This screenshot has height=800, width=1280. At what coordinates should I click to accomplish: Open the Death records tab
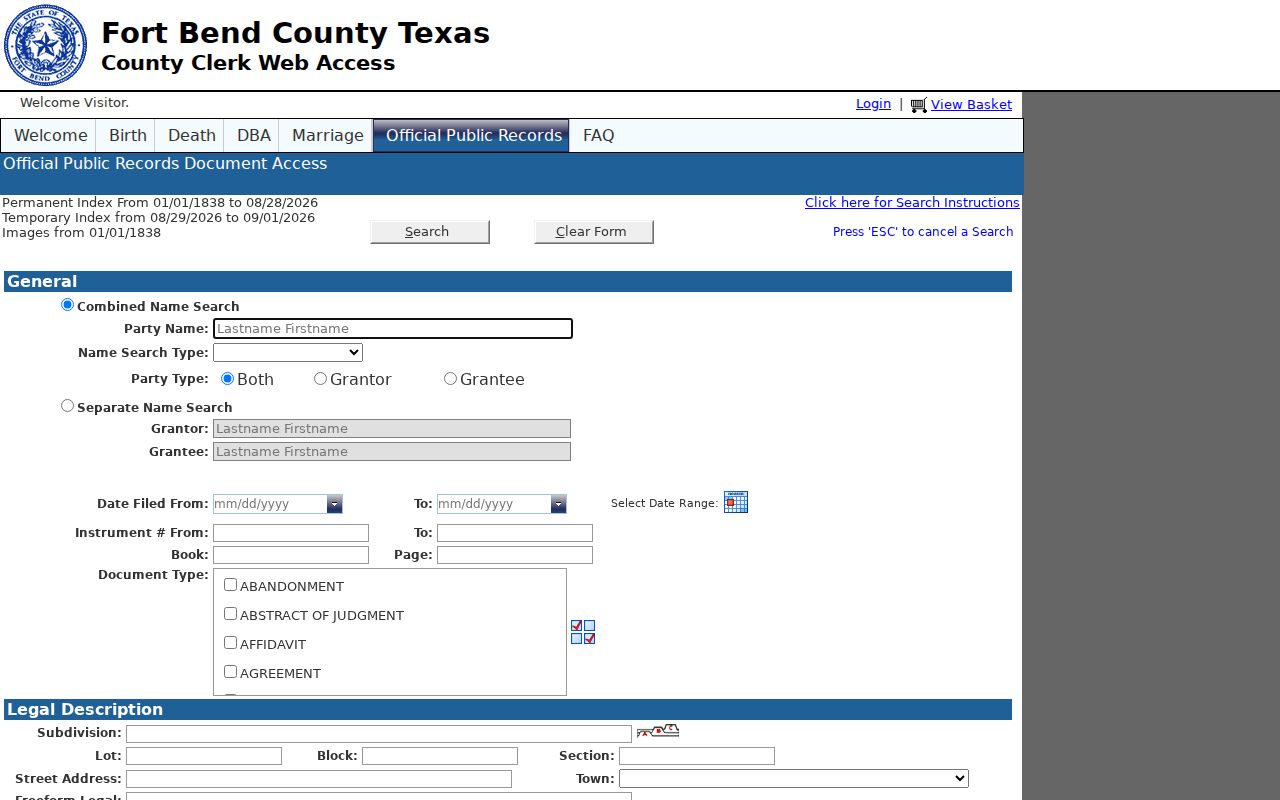coord(192,135)
